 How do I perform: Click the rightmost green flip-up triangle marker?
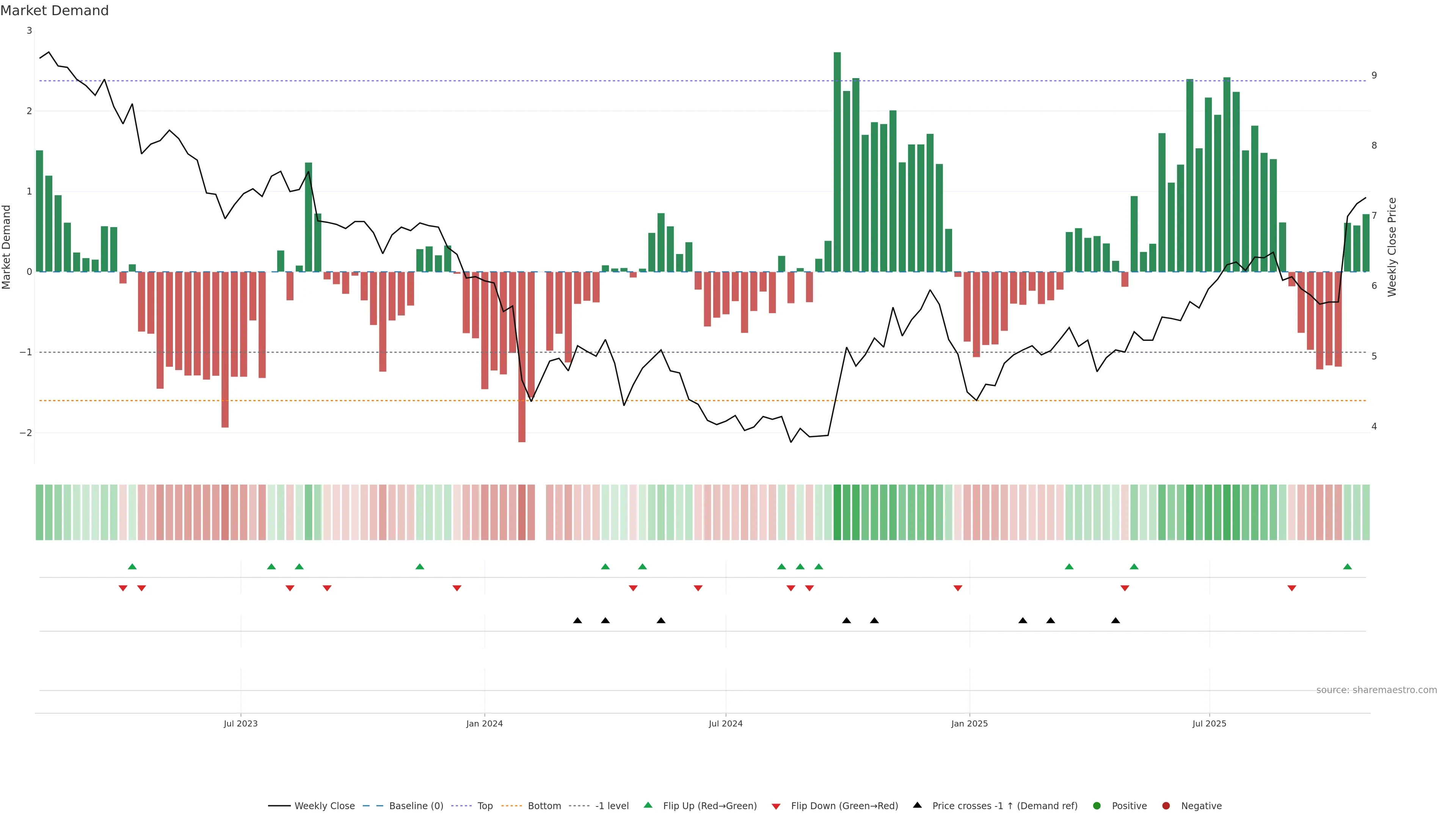(1348, 566)
